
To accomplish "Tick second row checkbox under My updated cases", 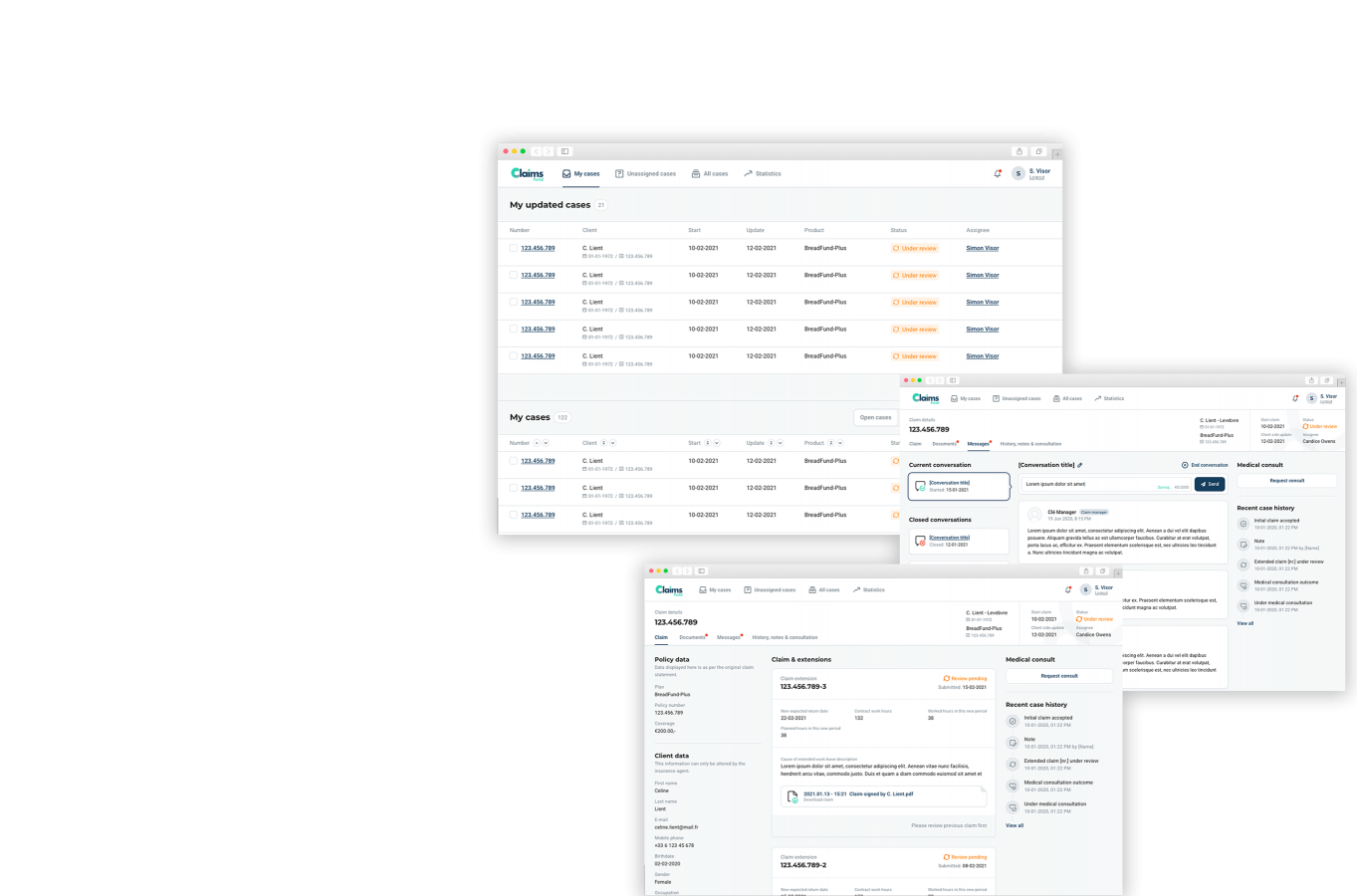I will pos(514,275).
